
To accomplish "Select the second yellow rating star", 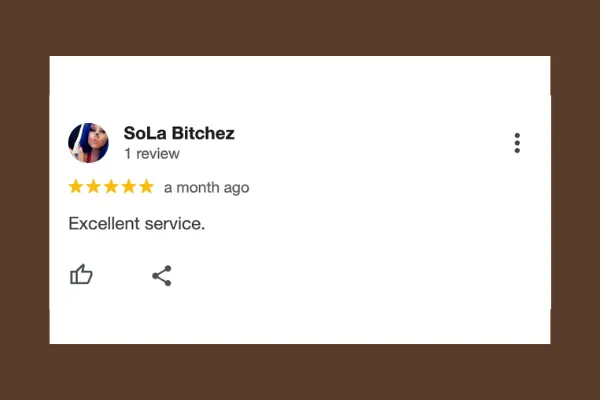I will coord(93,187).
